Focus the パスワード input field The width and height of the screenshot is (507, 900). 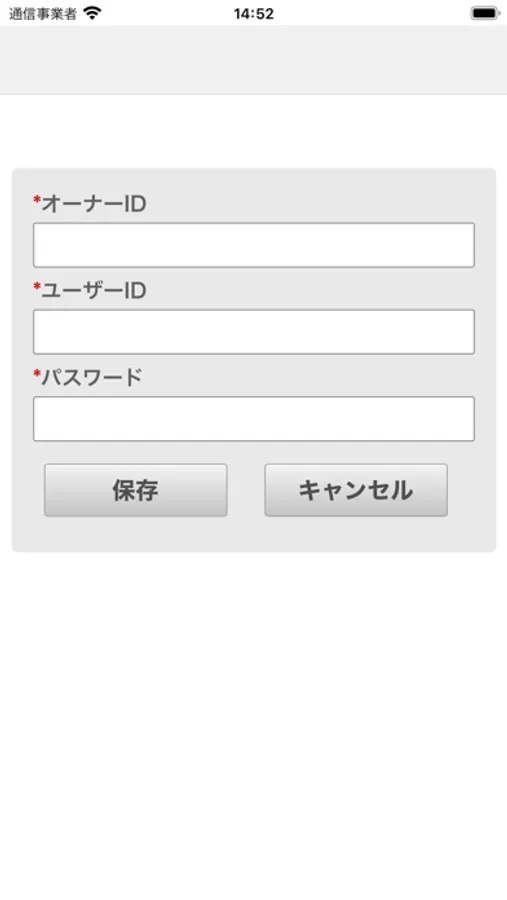[254, 418]
